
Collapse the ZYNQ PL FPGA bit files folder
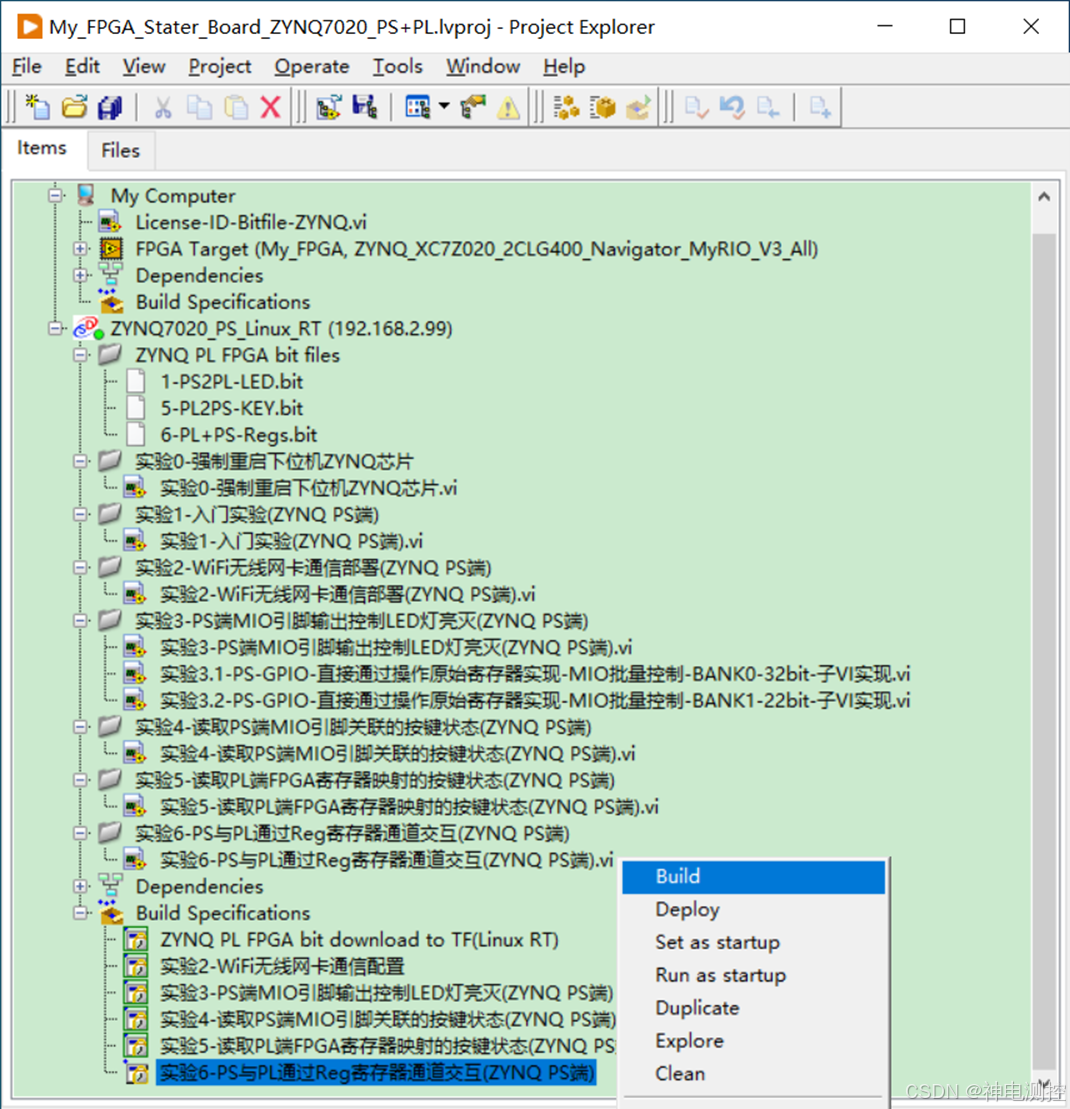81,354
